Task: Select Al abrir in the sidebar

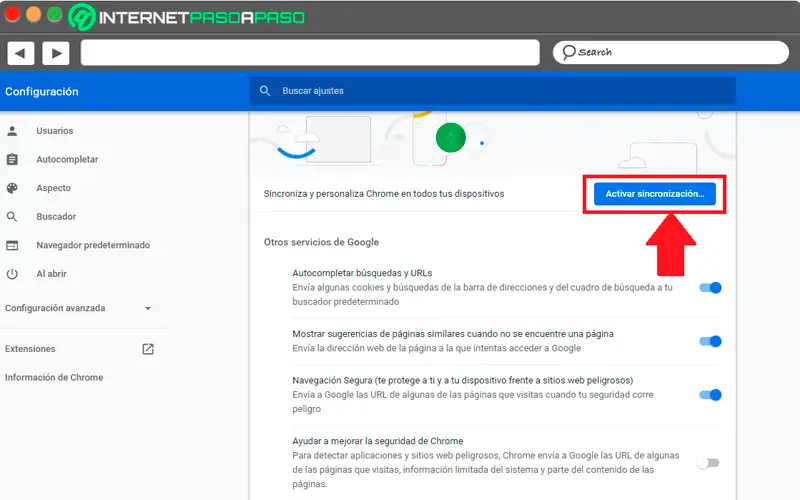Action: [51, 273]
